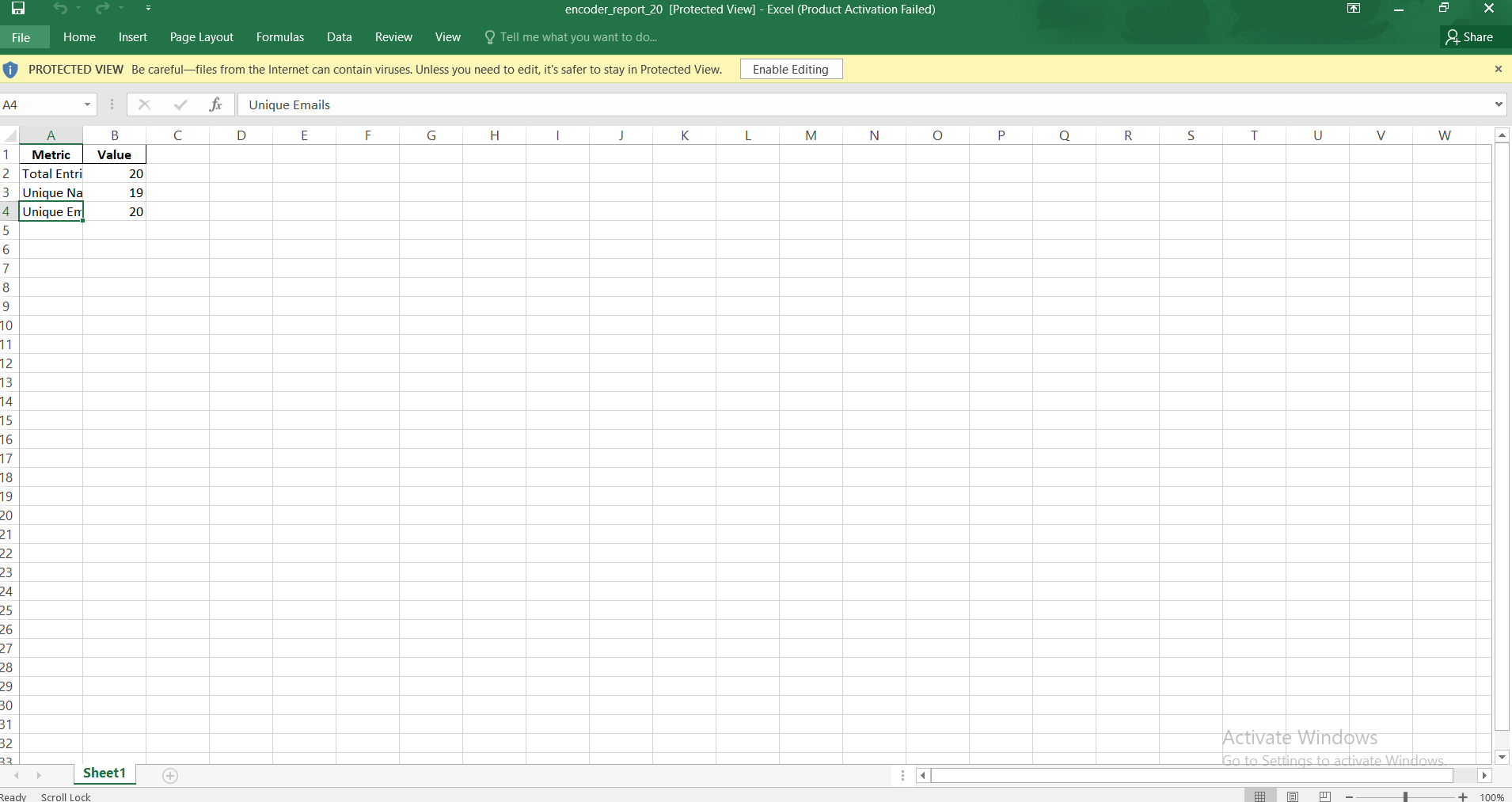Click the Cancel entry X icon
Screen dimensions: 1512x802
[x=144, y=105]
